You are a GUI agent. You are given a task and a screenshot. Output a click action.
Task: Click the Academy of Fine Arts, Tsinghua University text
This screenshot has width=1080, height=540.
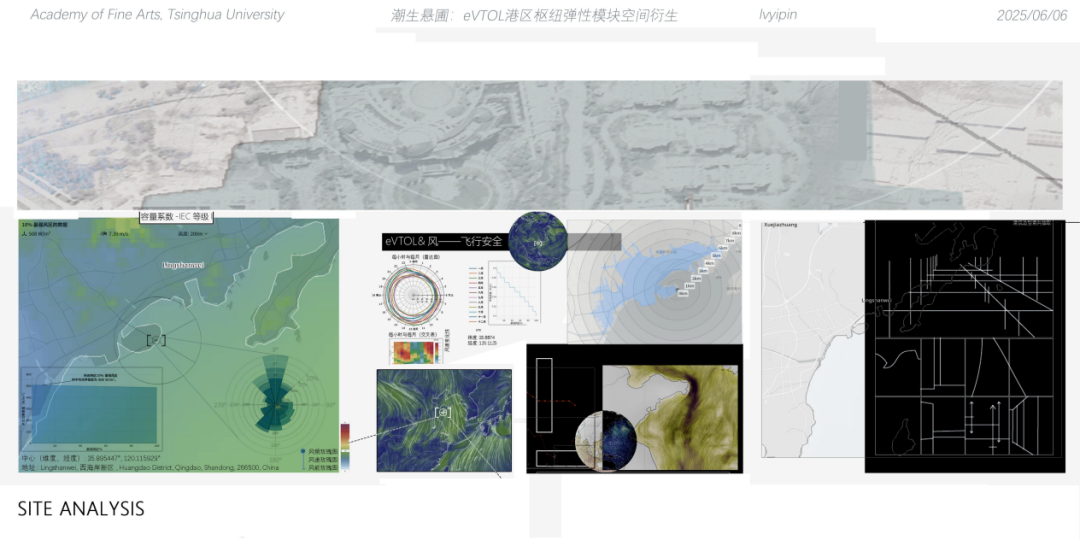157,15
